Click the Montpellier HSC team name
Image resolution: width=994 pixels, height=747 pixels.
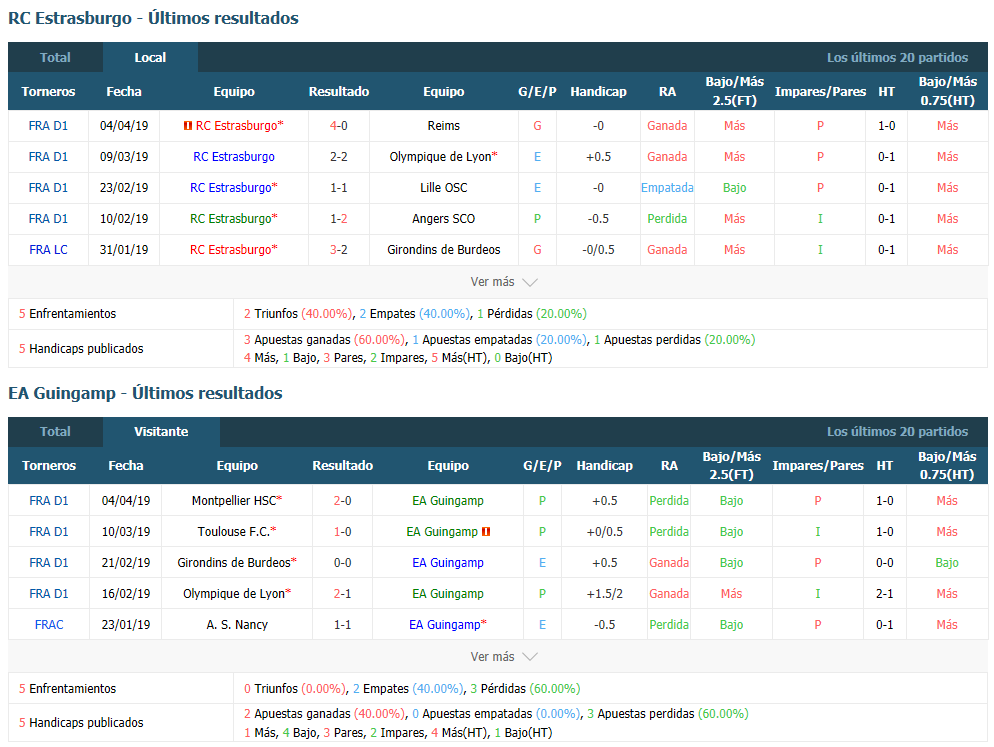pyautogui.click(x=234, y=501)
